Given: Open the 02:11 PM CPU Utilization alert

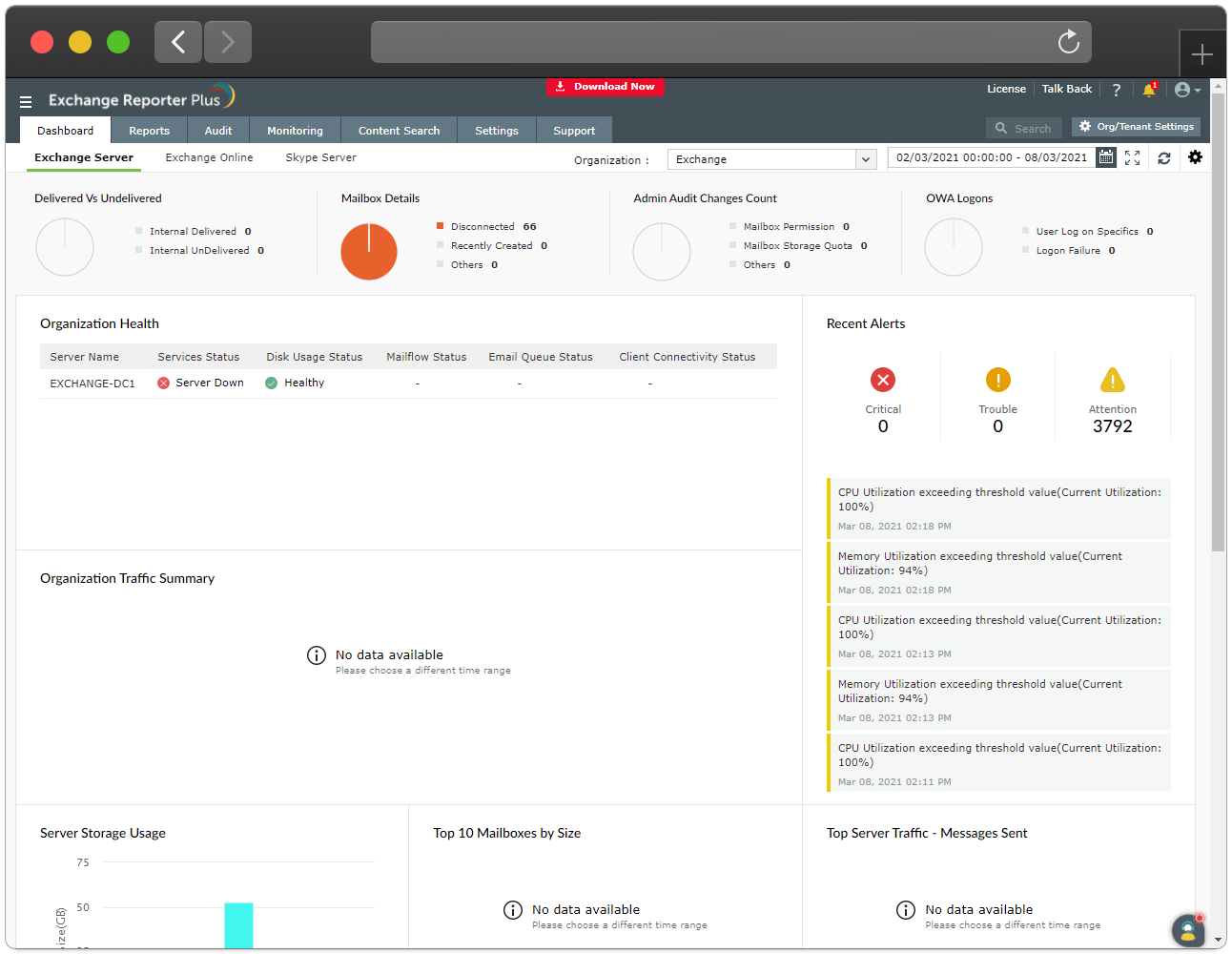Looking at the screenshot, I should (x=999, y=764).
